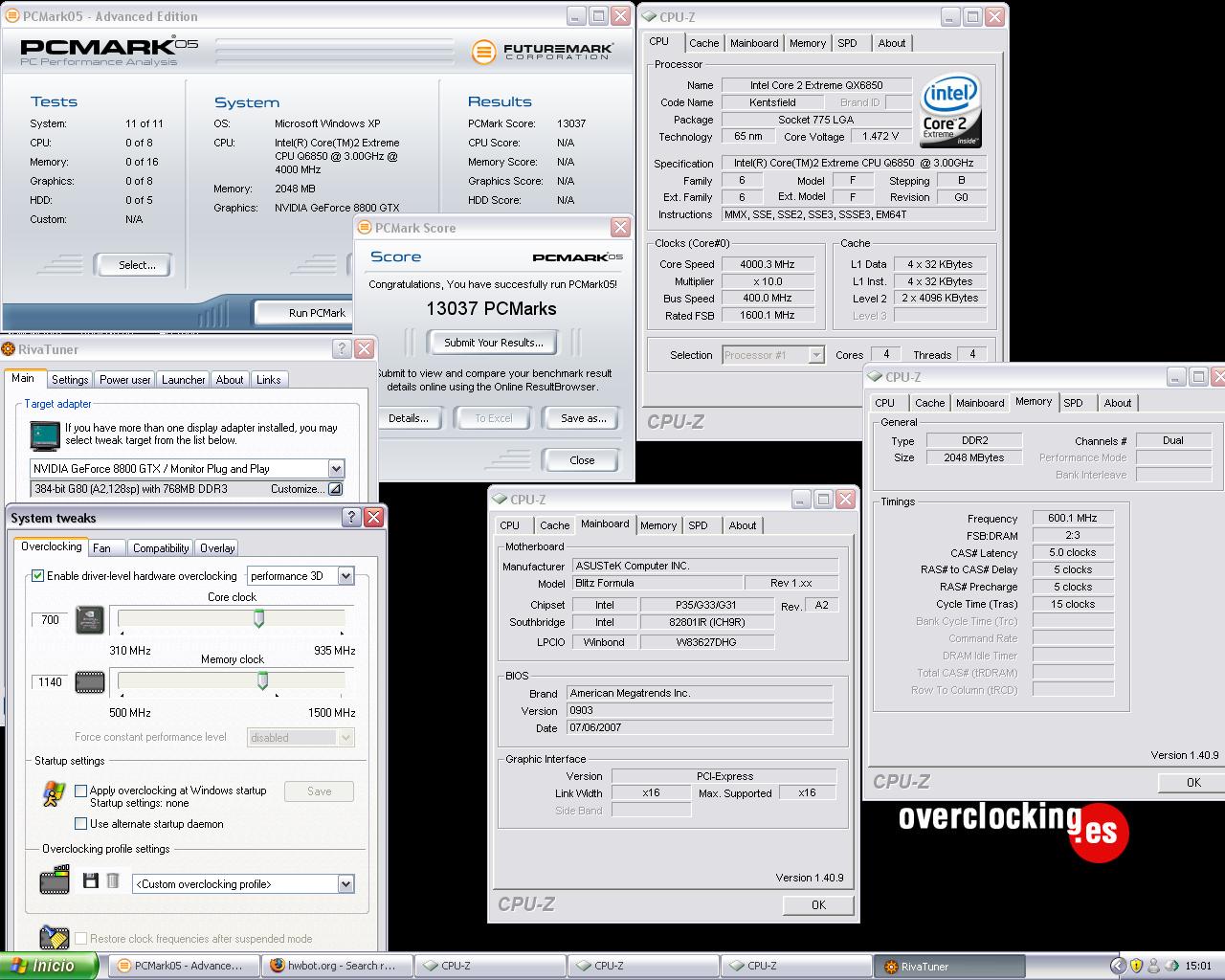Click the Windows startup settings icon

coord(54,793)
